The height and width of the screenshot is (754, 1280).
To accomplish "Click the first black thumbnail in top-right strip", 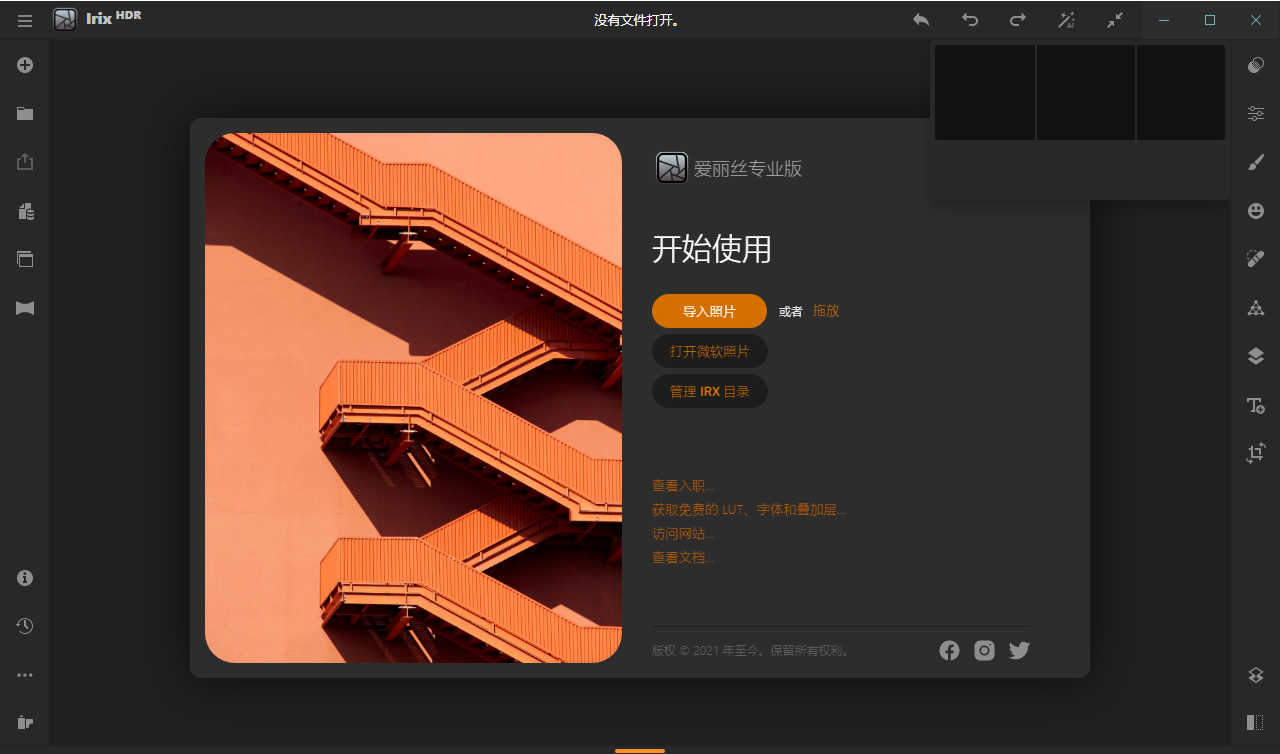I will 985,92.
